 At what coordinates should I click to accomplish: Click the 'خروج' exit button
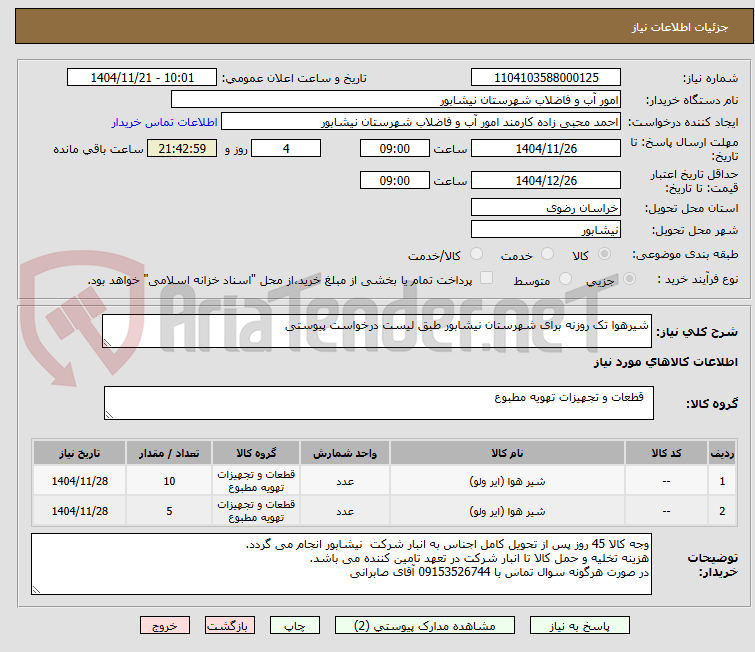coord(165,626)
